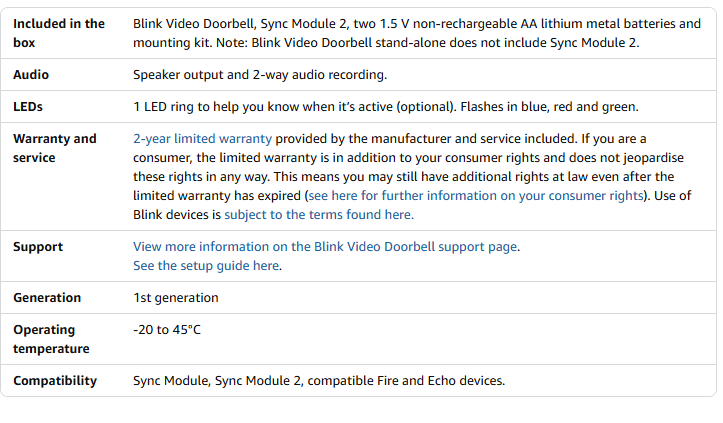Click 'See the setup guide here' link
This screenshot has width=723, height=423.
click(x=207, y=266)
